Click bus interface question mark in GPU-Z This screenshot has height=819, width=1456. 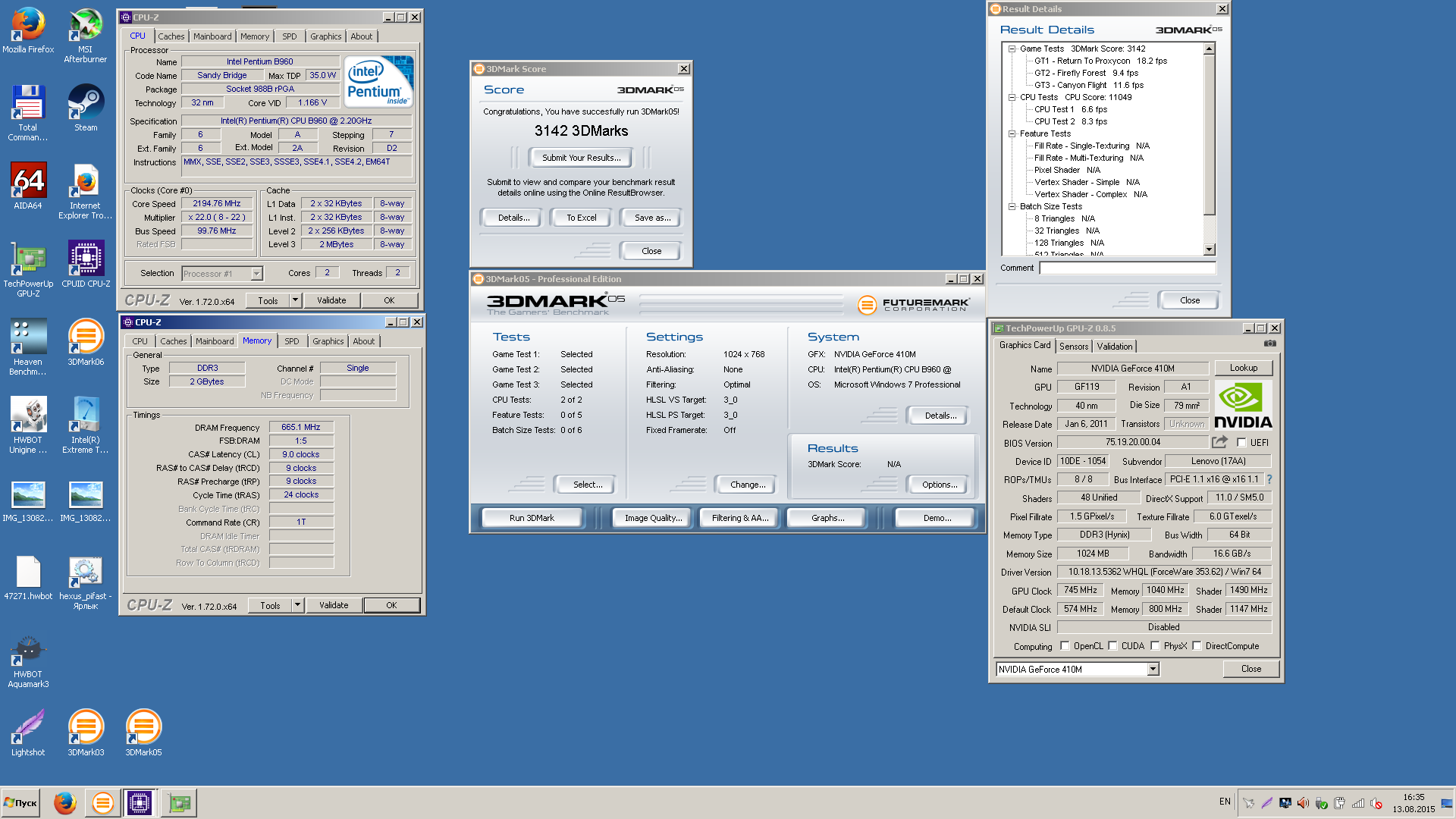pyautogui.click(x=1269, y=479)
